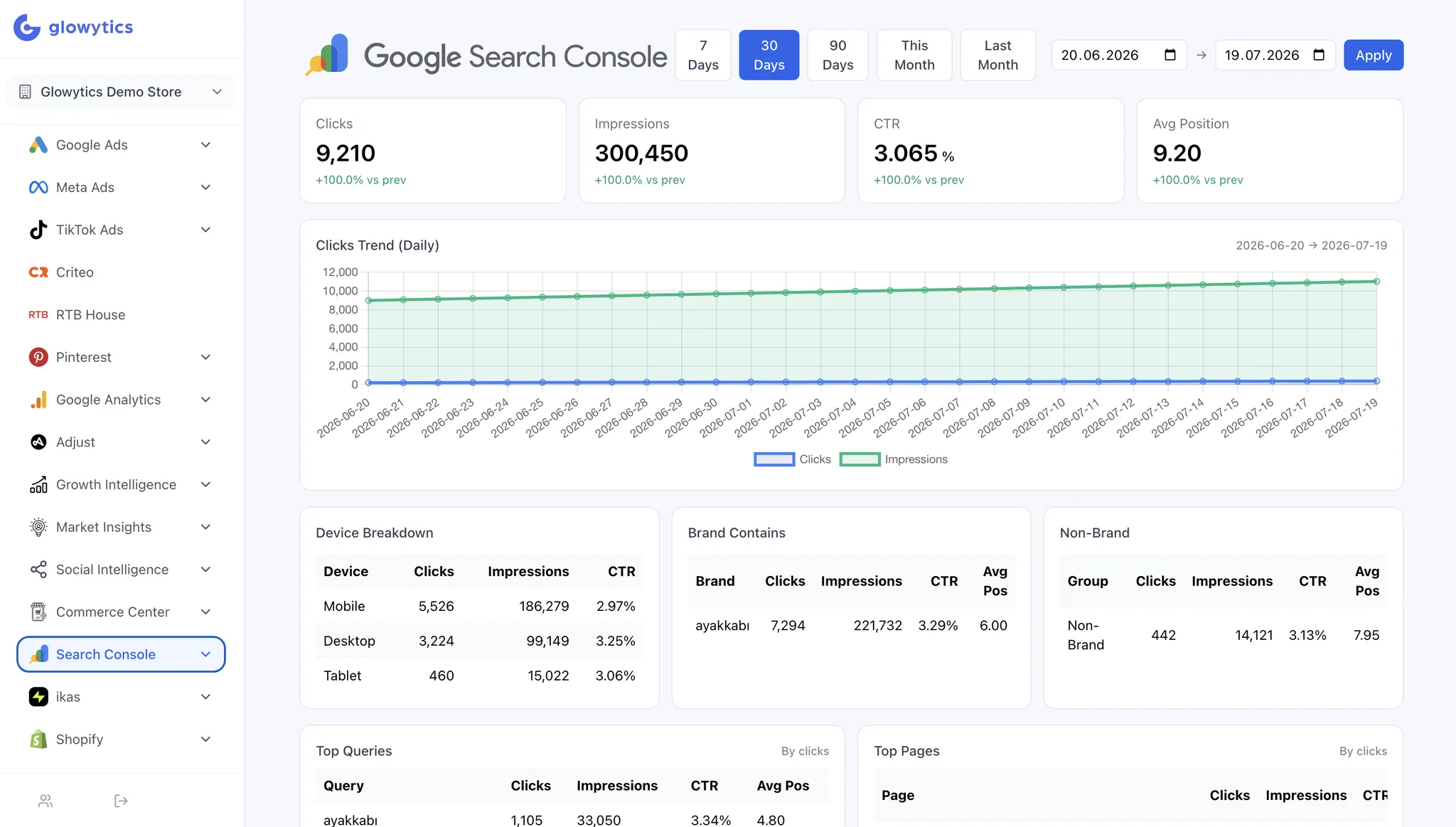1456x827 pixels.
Task: Collapse the Search Console chevron
Action: point(205,654)
